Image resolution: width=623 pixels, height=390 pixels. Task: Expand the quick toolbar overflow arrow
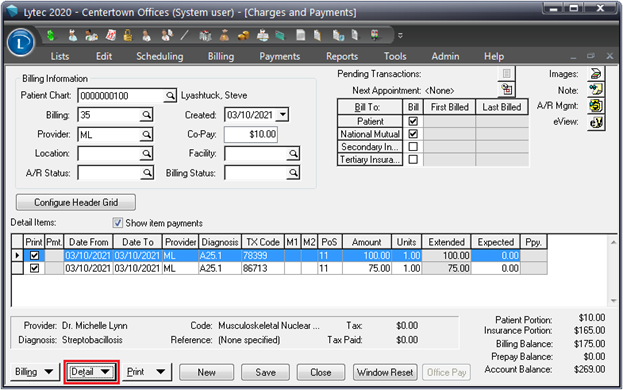tap(400, 36)
